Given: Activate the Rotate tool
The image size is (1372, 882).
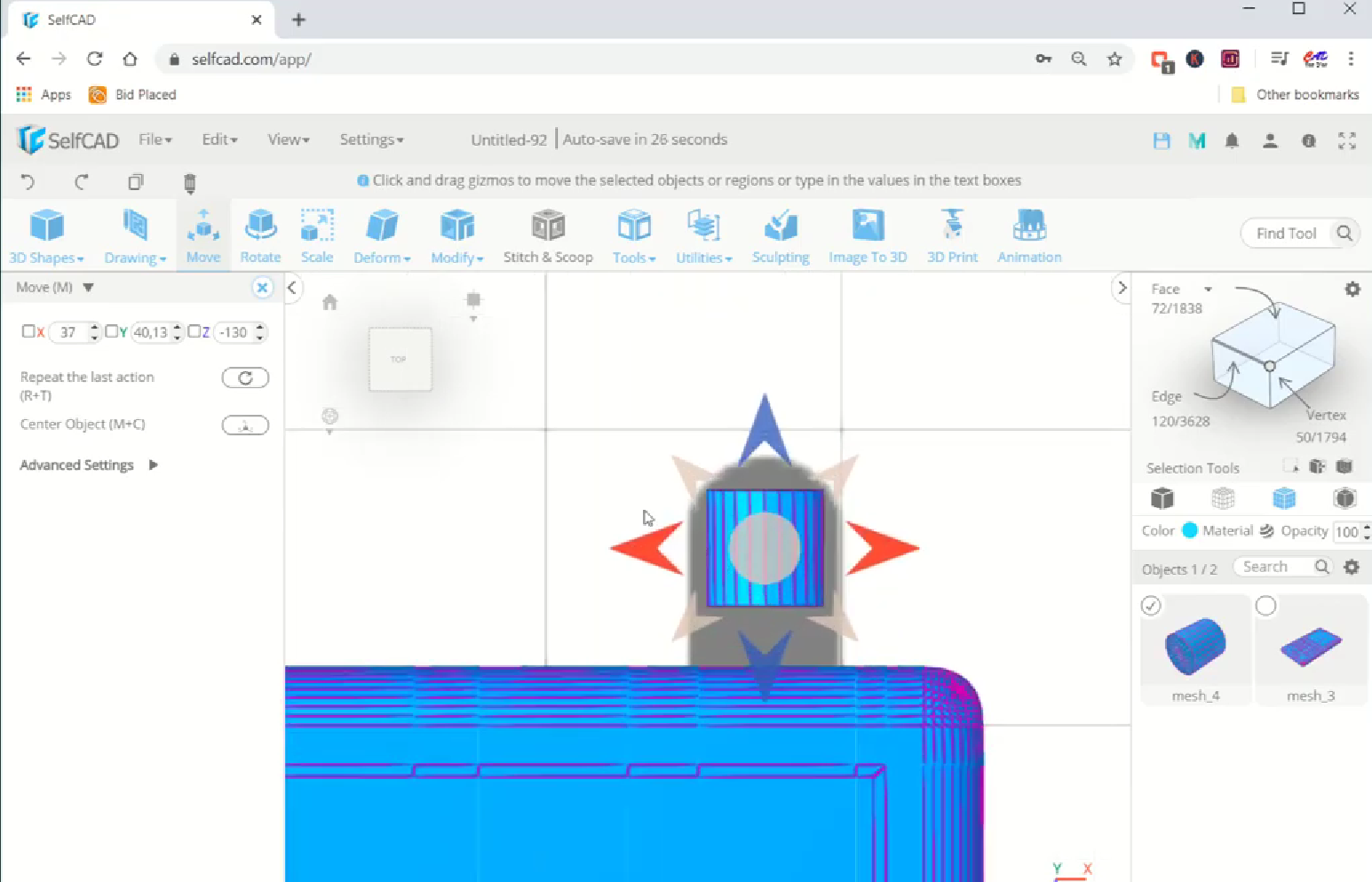Looking at the screenshot, I should tap(260, 235).
